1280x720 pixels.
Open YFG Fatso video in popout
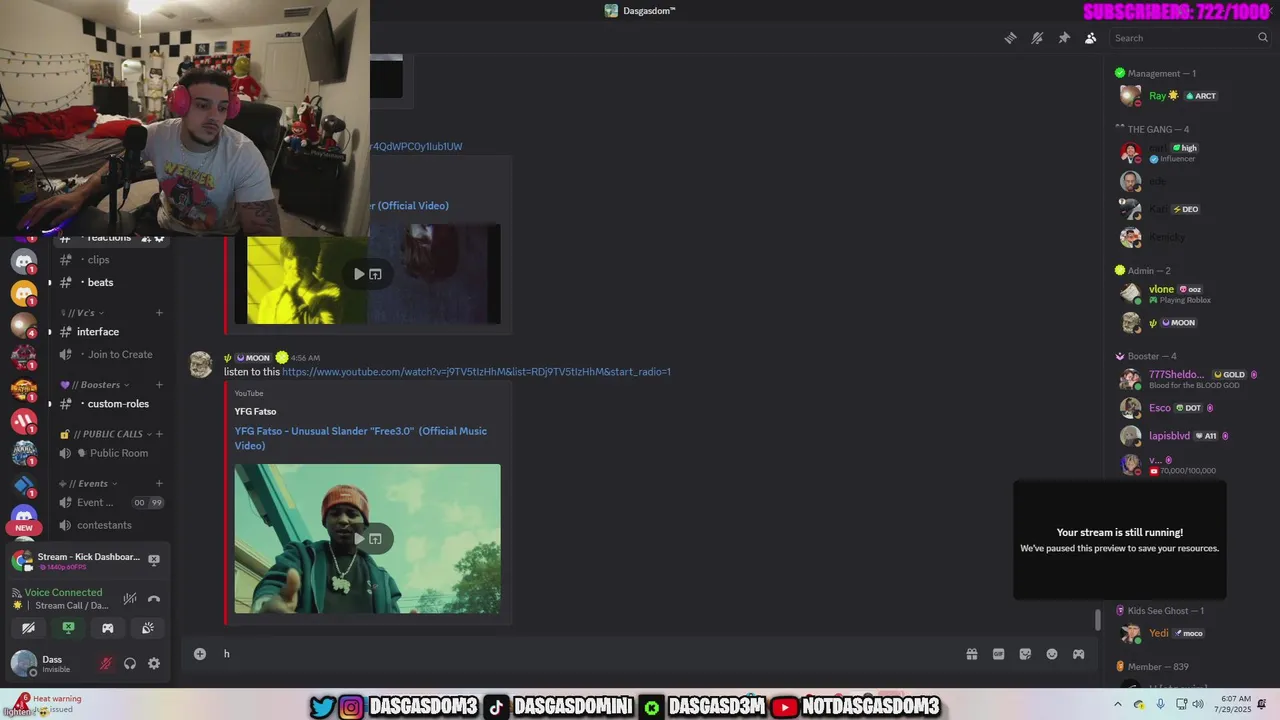click(375, 539)
